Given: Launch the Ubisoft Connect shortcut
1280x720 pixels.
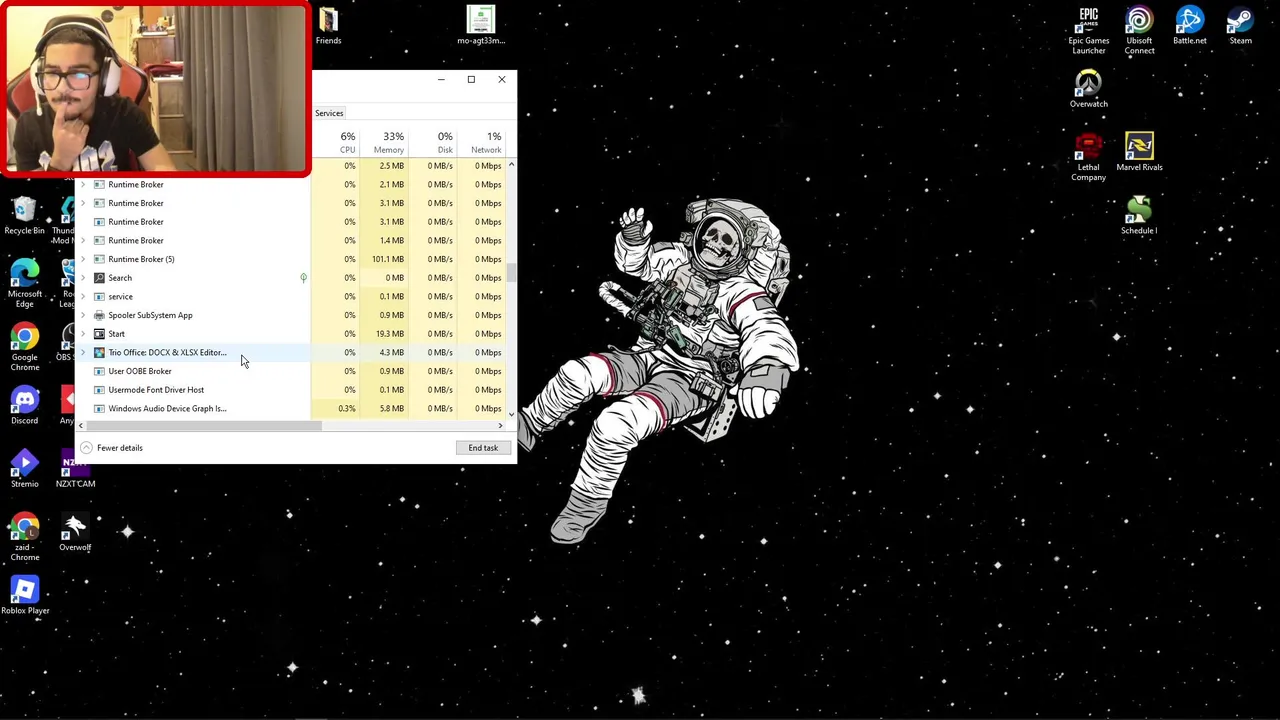Looking at the screenshot, I should click(1139, 30).
